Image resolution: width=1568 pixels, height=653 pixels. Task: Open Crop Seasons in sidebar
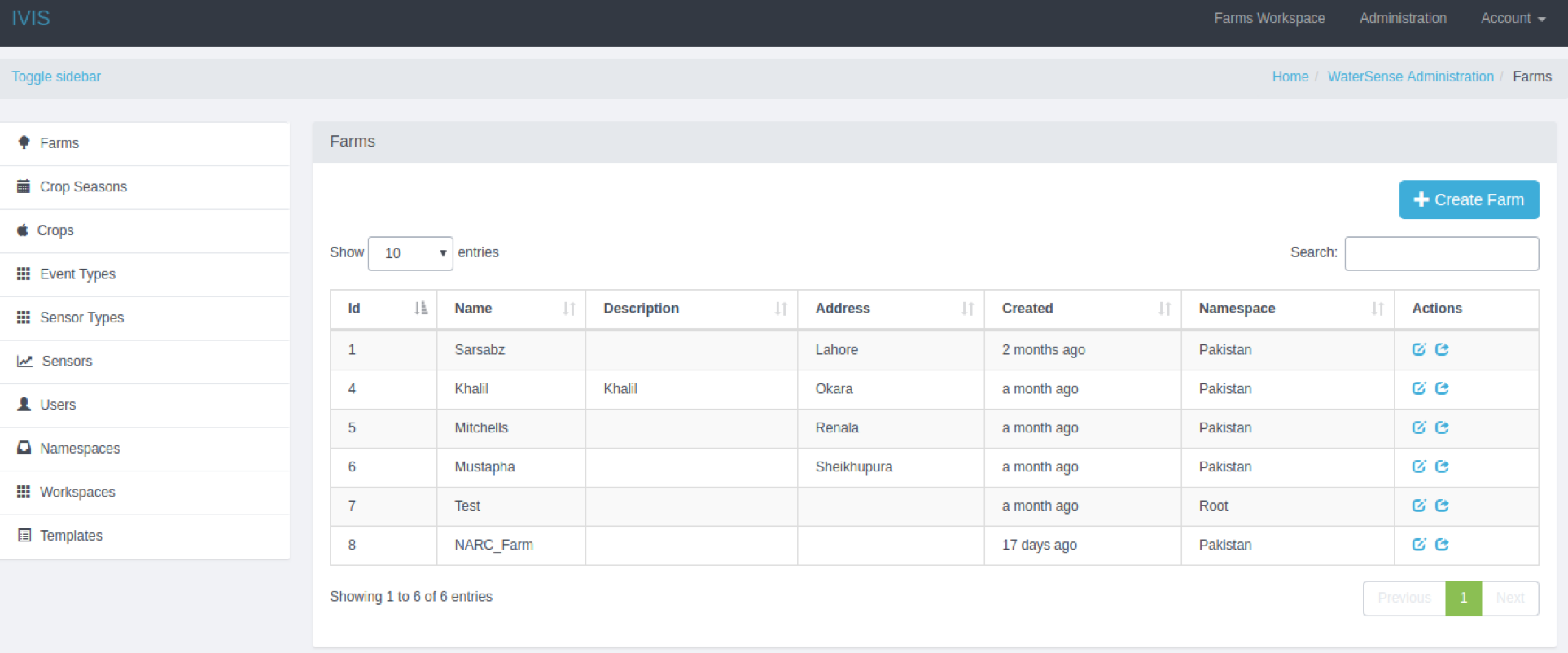[x=83, y=186]
